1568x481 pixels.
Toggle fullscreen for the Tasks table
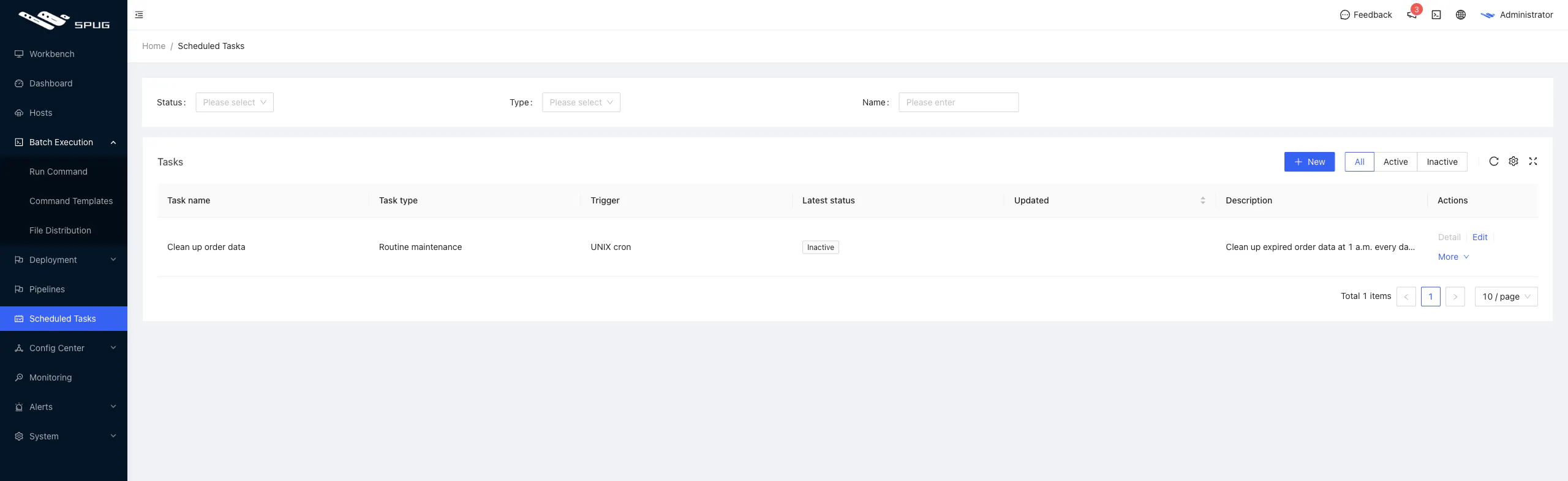point(1533,161)
